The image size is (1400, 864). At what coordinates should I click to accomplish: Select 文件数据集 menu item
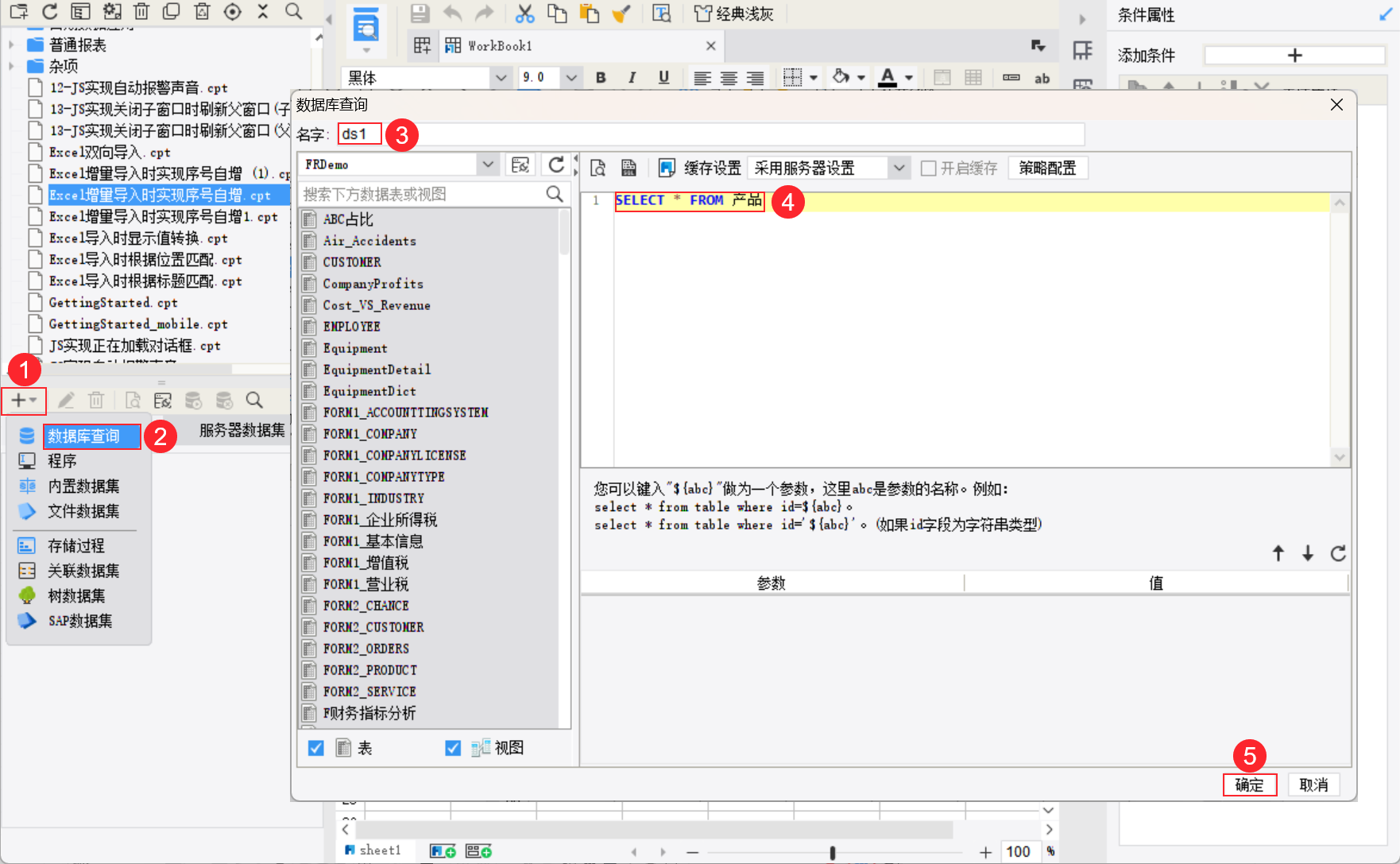[x=83, y=511]
